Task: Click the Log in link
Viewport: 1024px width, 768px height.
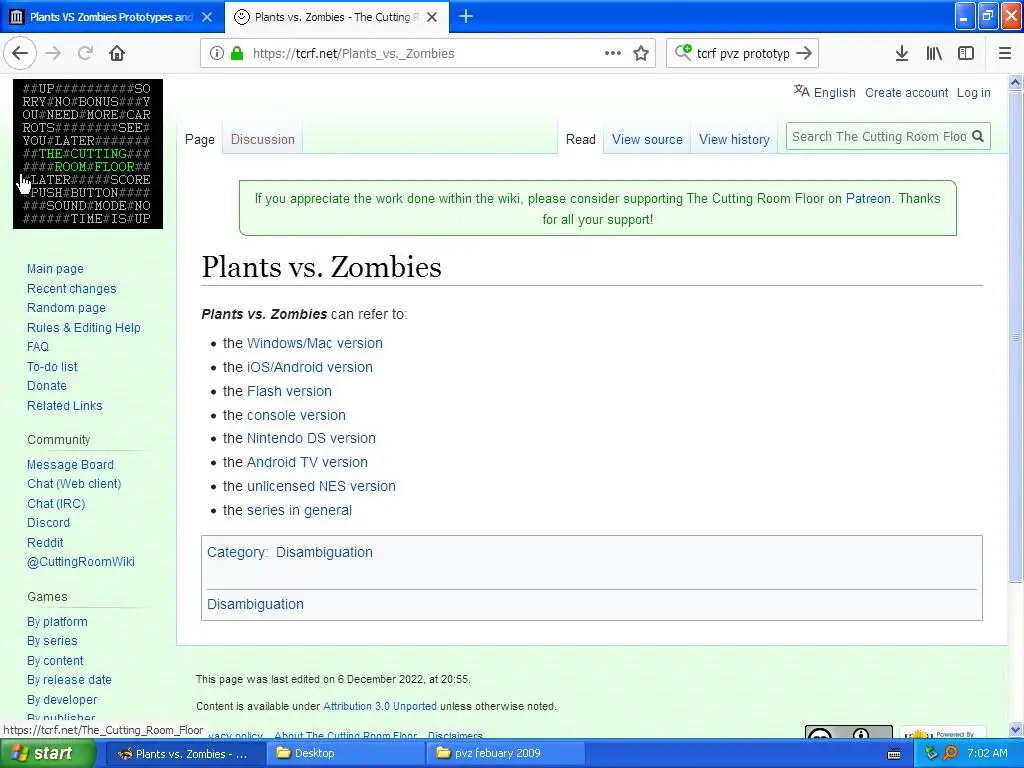Action: (974, 93)
